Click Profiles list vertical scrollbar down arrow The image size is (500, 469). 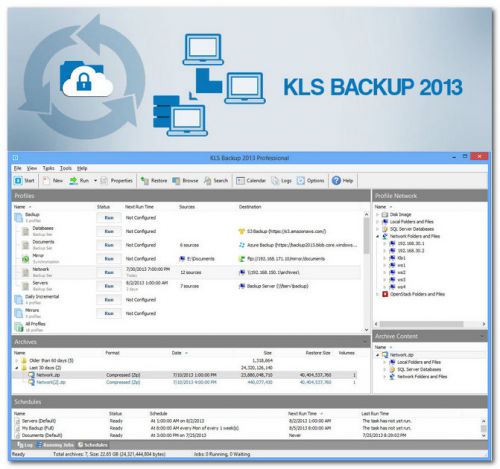tap(366, 330)
